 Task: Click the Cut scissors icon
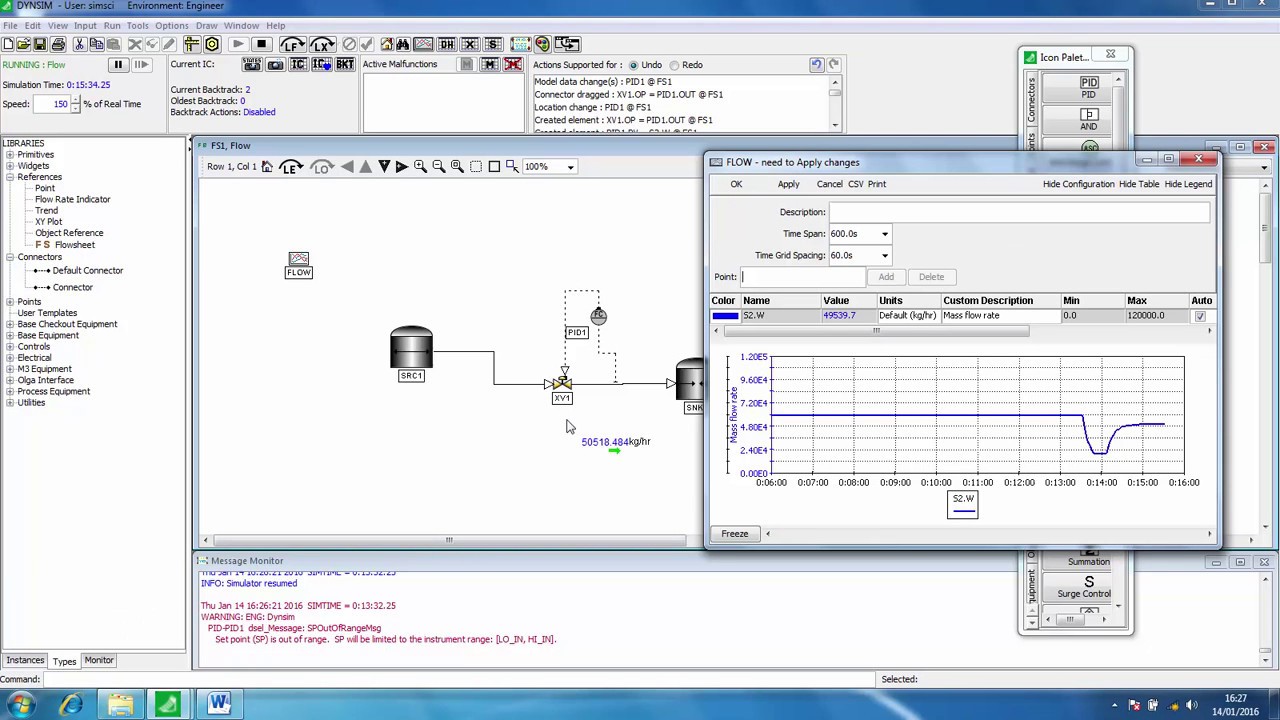pyautogui.click(x=80, y=44)
